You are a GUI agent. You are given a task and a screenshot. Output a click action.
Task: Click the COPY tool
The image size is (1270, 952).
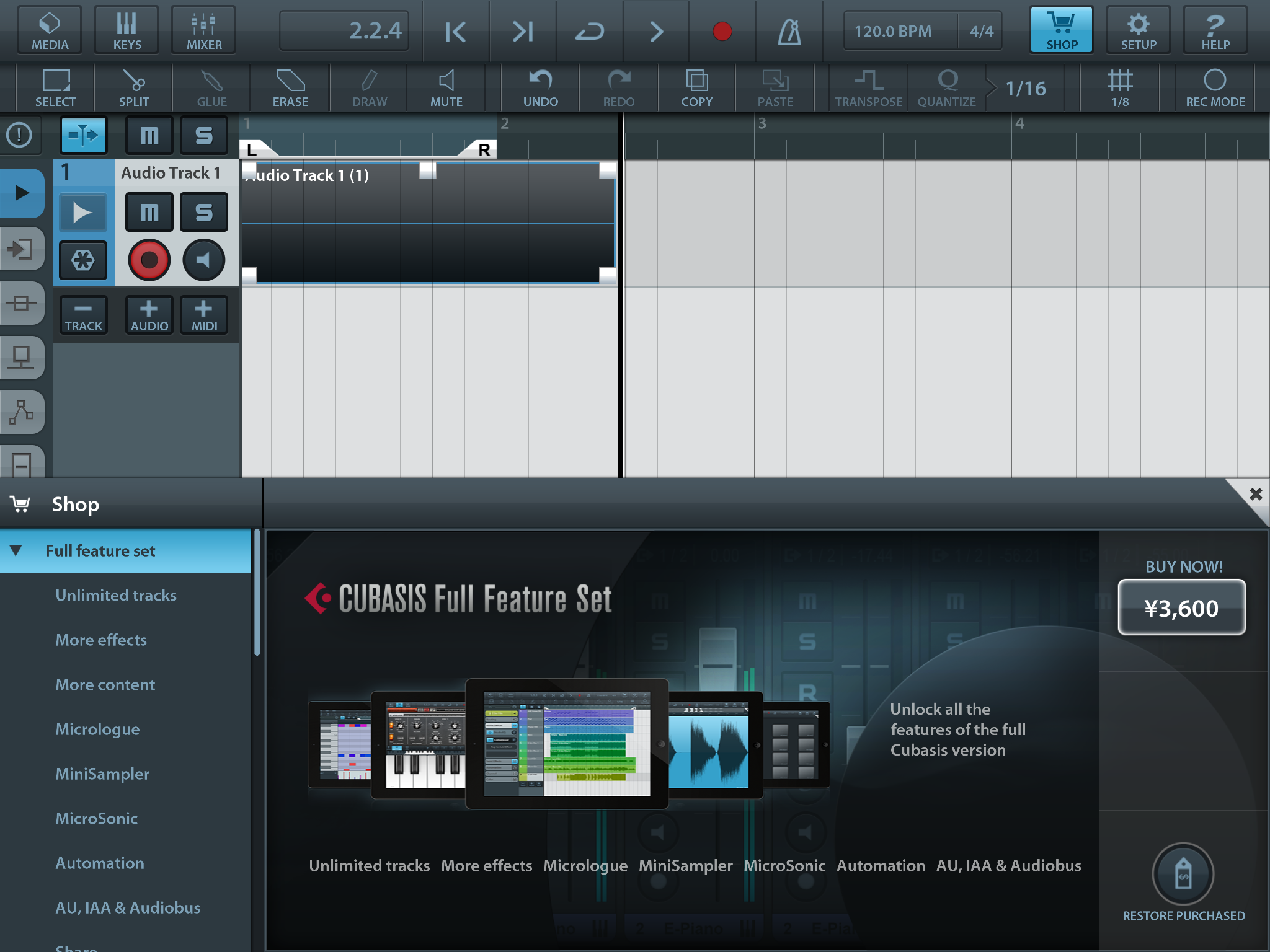(x=697, y=88)
